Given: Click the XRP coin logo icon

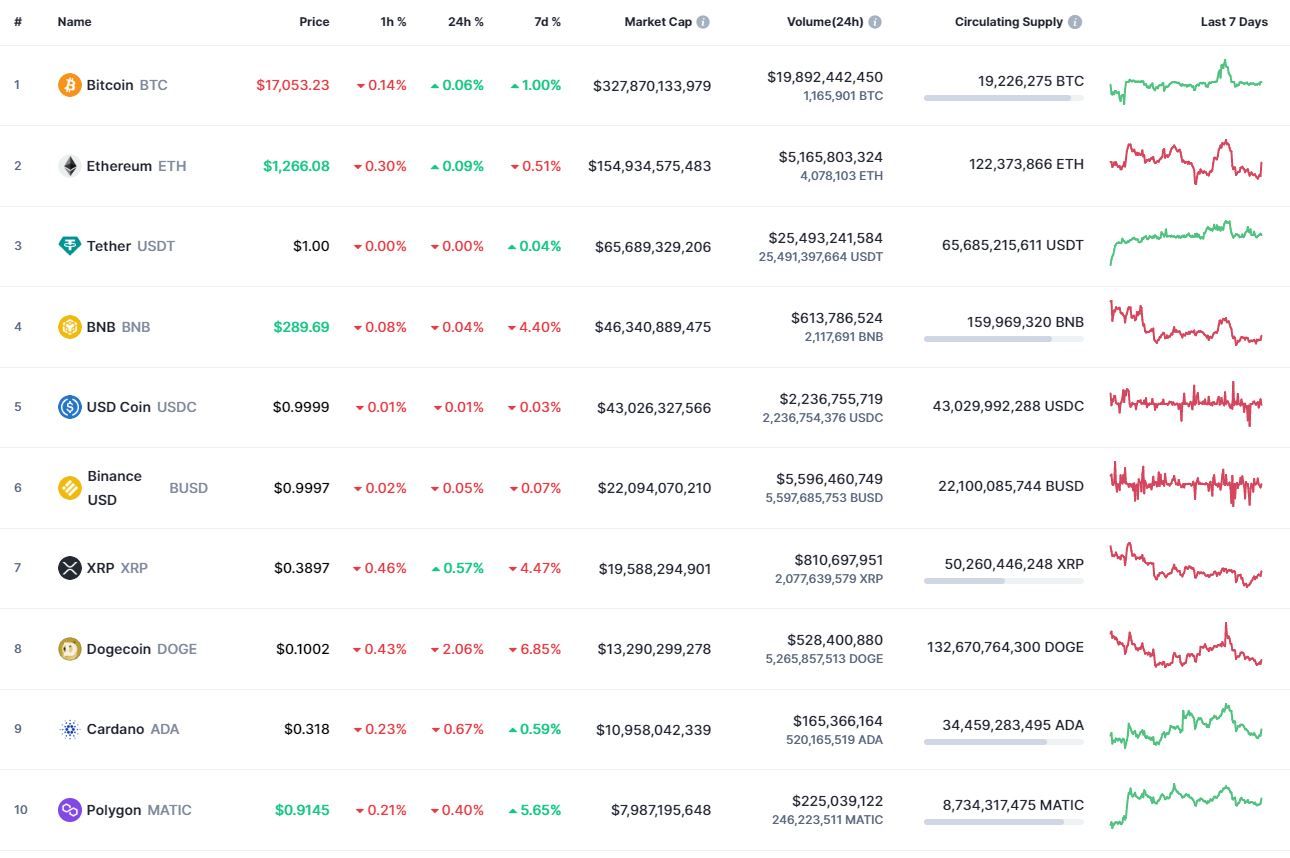Looking at the screenshot, I should (x=69, y=568).
